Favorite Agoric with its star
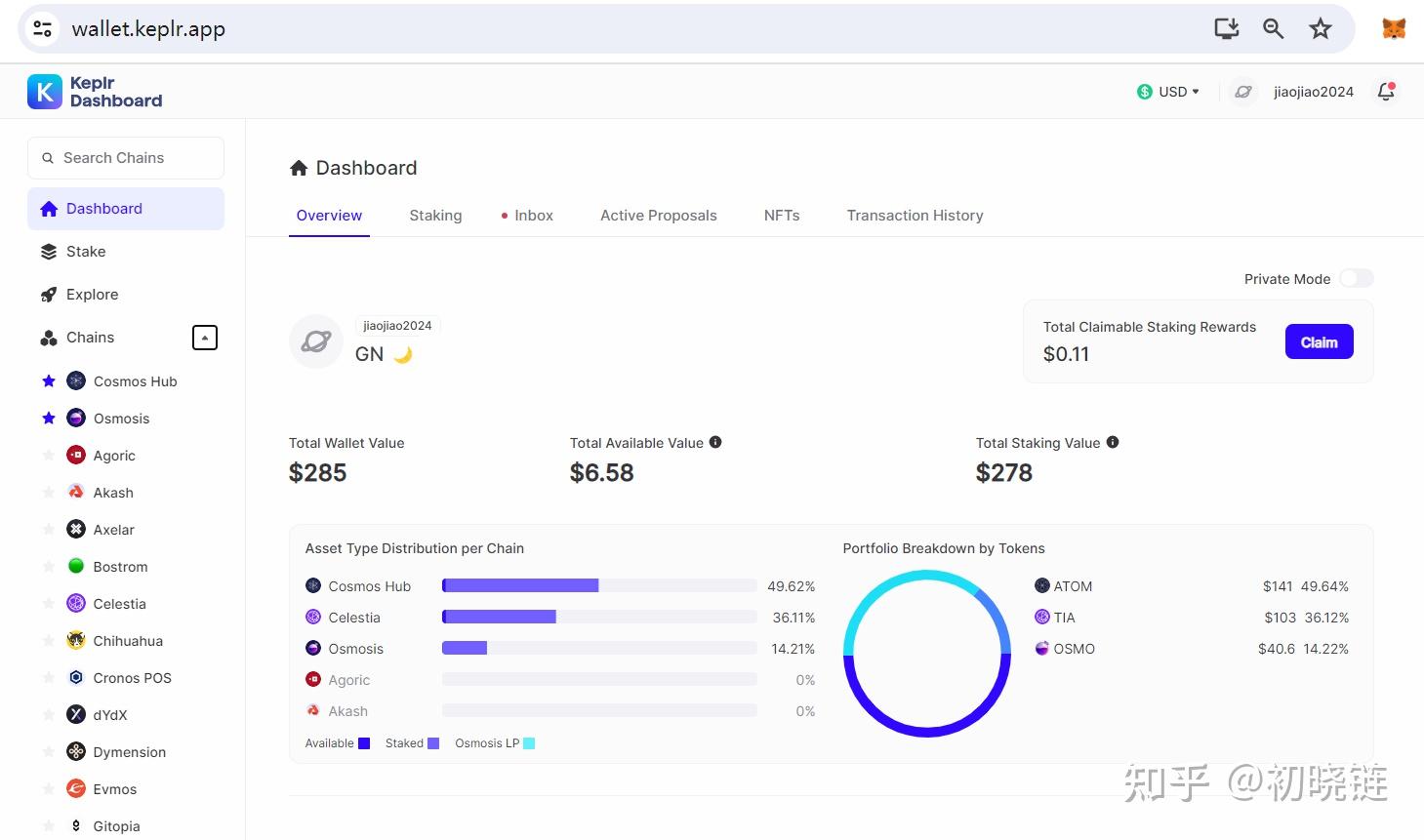Viewport: 1424px width, 840px height. (x=49, y=456)
